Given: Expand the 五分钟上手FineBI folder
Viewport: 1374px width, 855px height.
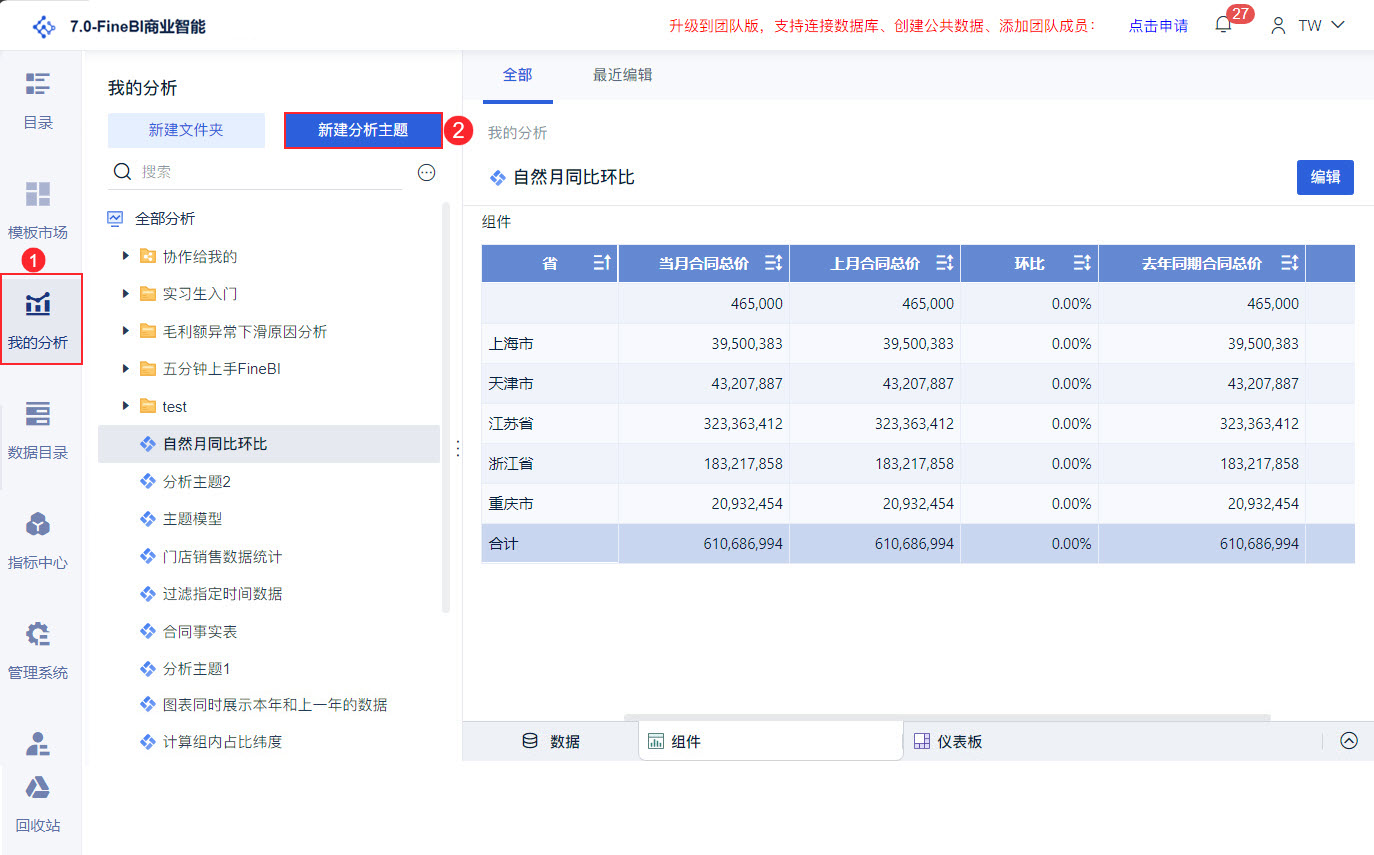Looking at the screenshot, I should click(126, 369).
